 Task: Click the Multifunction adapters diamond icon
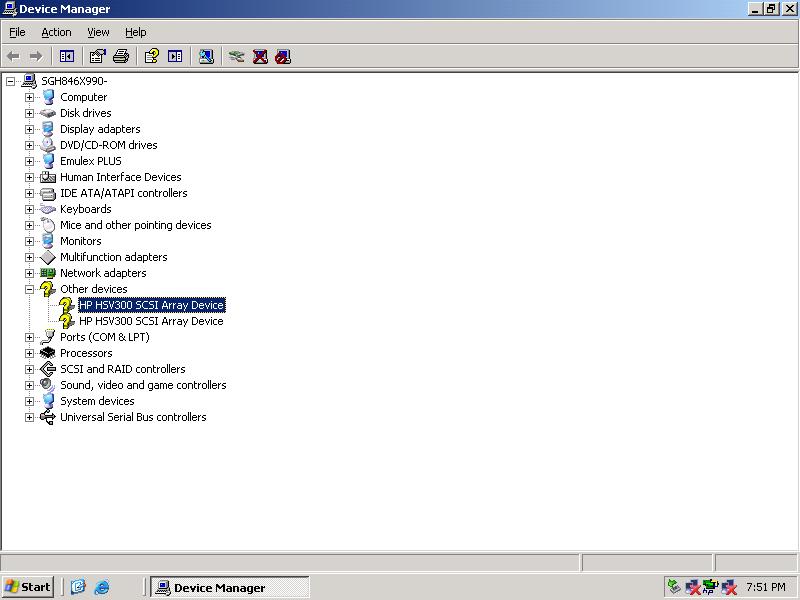[x=47, y=257]
